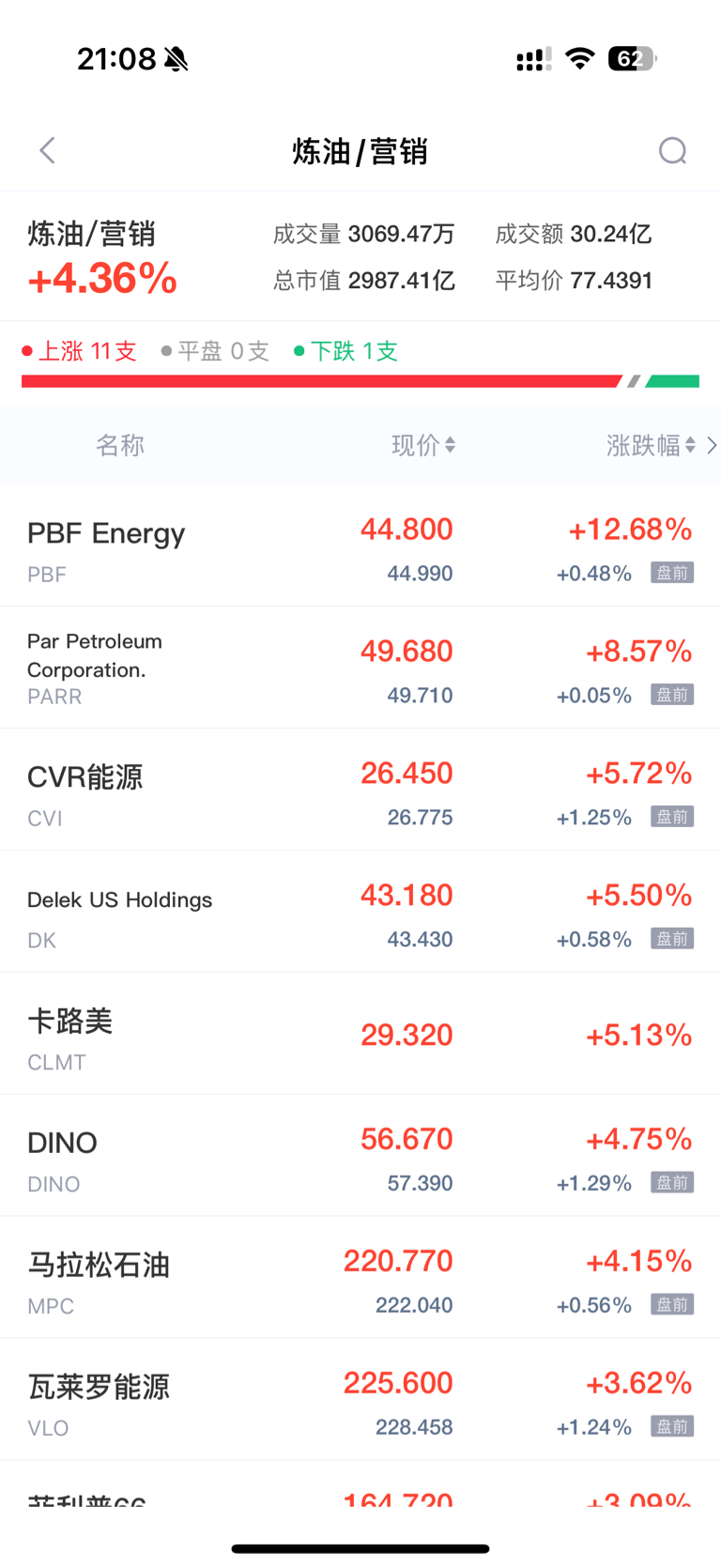The image size is (721, 1568).
Task: Tap 盘前 badge on PBF row
Action: tap(672, 573)
